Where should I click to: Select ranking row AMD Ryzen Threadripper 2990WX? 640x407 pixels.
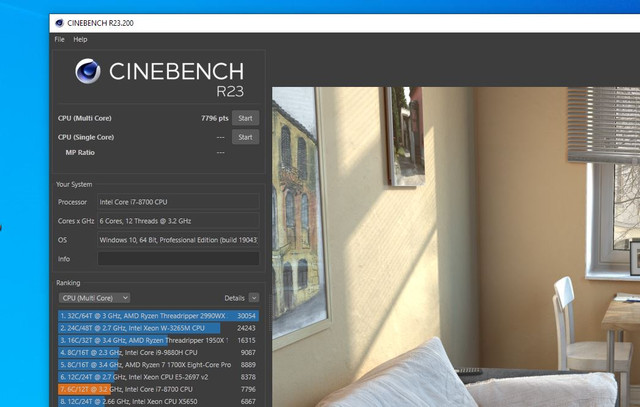[x=158, y=316]
